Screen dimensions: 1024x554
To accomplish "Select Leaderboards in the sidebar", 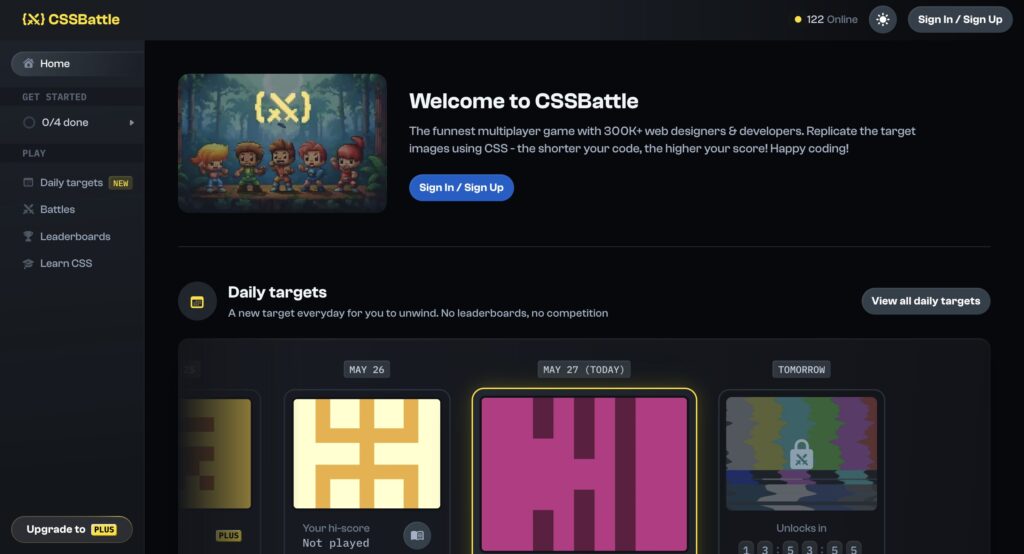I will [75, 236].
